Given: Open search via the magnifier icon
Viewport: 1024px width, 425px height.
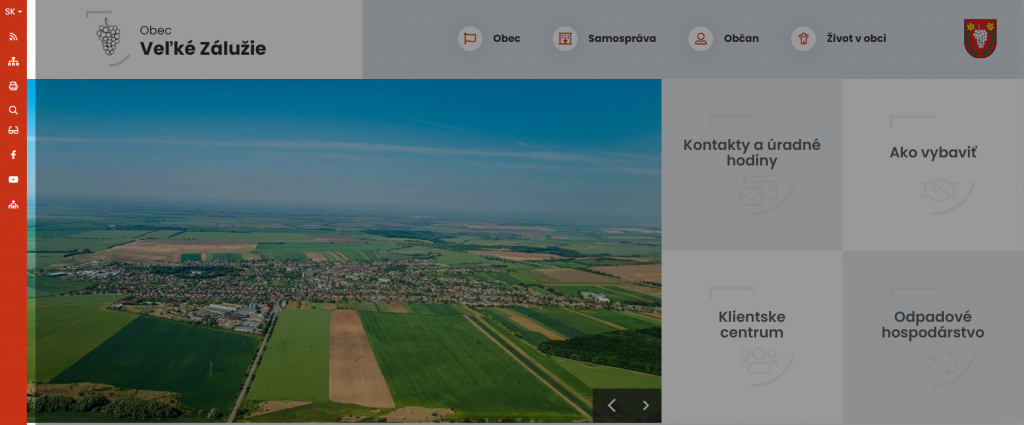Looking at the screenshot, I should point(13,110).
